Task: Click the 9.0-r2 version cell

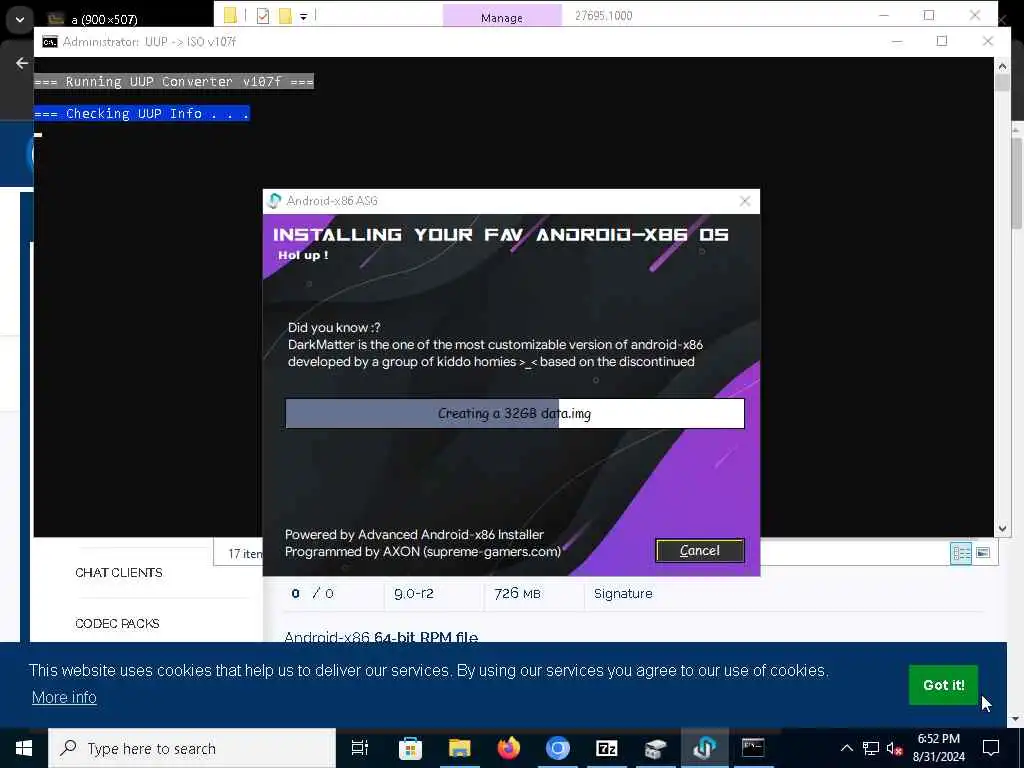Action: point(413,594)
